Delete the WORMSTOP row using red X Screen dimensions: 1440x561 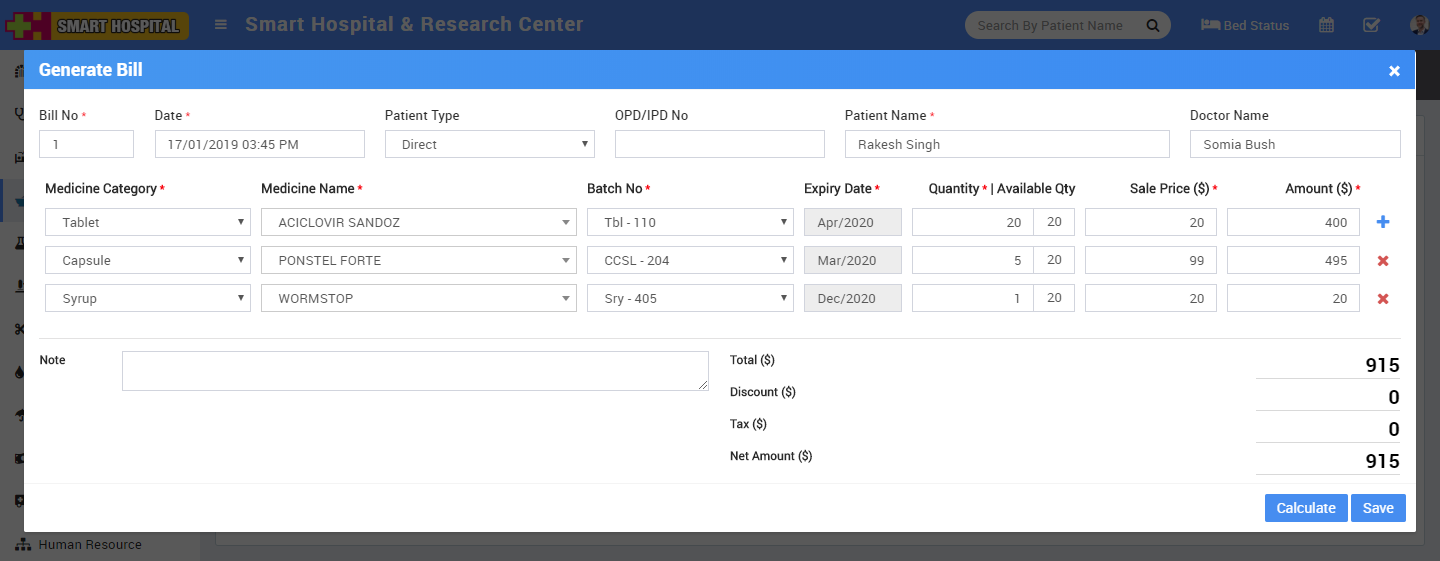coord(1383,299)
